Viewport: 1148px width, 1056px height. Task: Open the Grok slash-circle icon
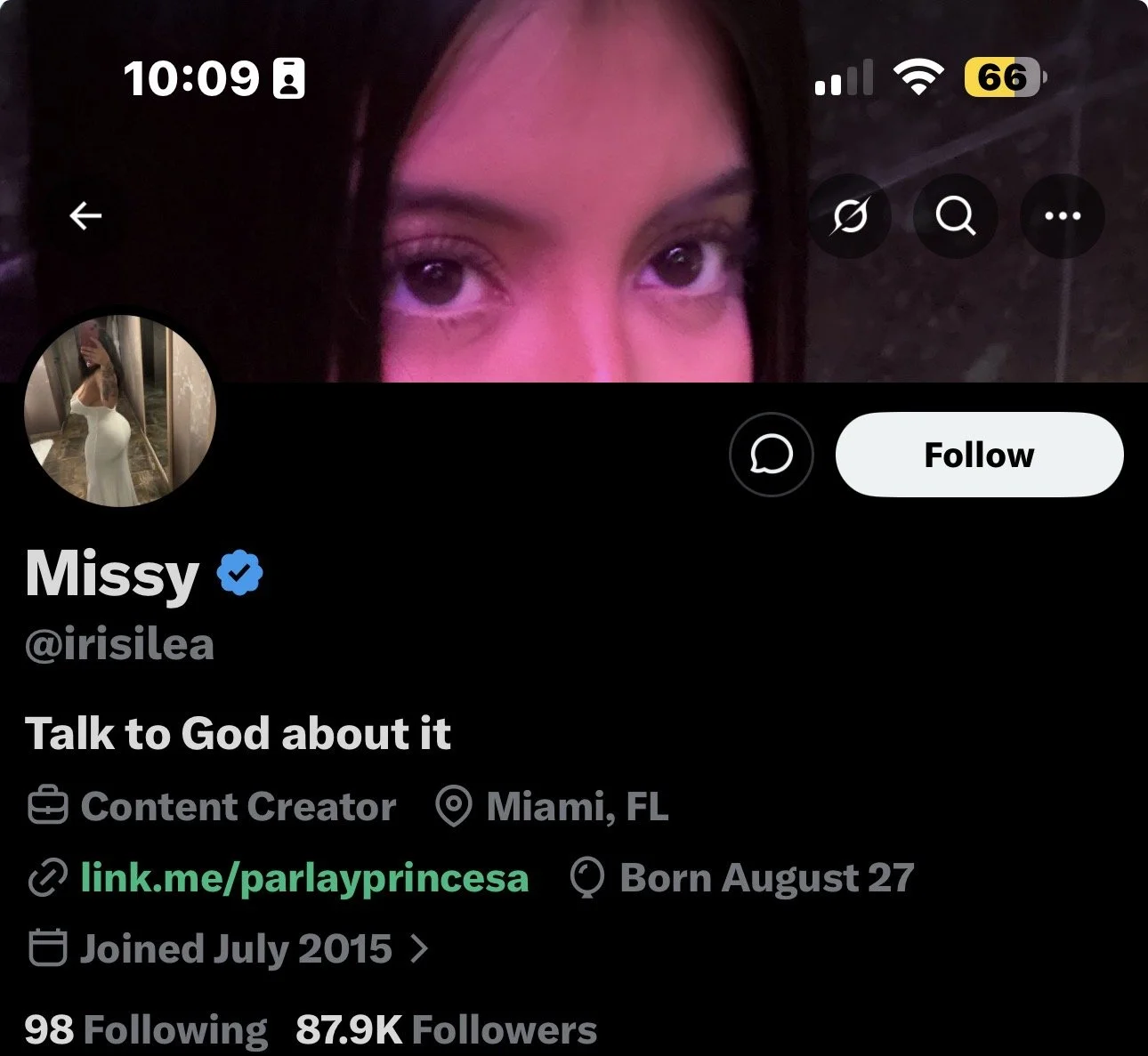point(850,216)
